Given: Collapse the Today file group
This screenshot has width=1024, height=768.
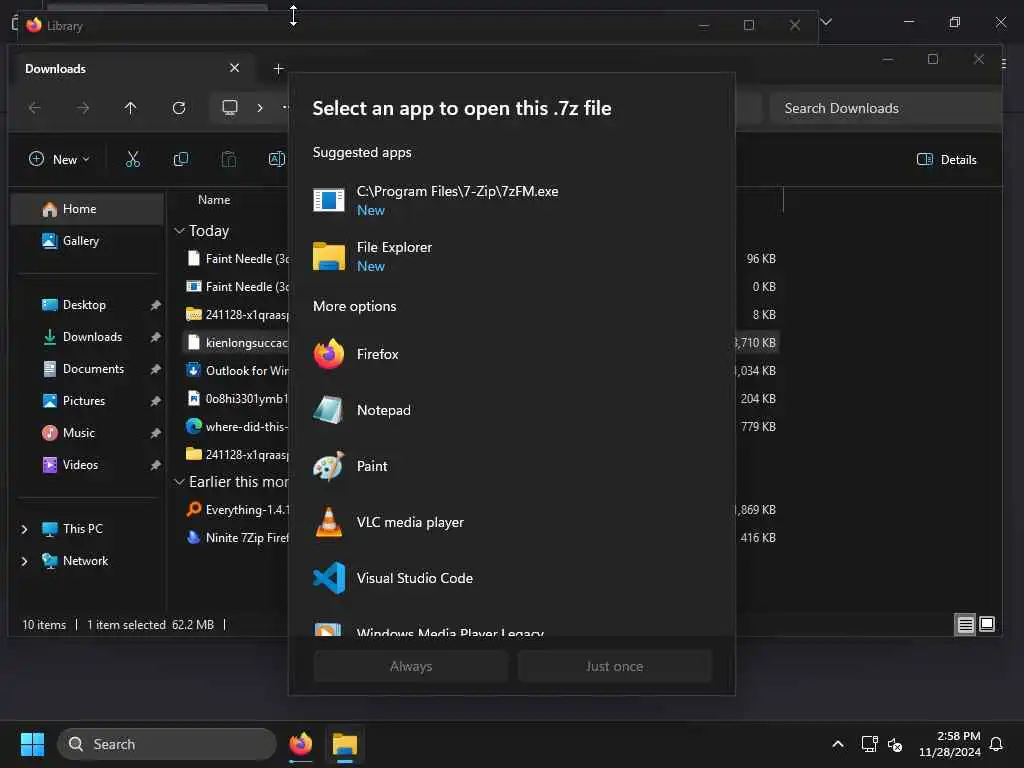Looking at the screenshot, I should point(179,231).
